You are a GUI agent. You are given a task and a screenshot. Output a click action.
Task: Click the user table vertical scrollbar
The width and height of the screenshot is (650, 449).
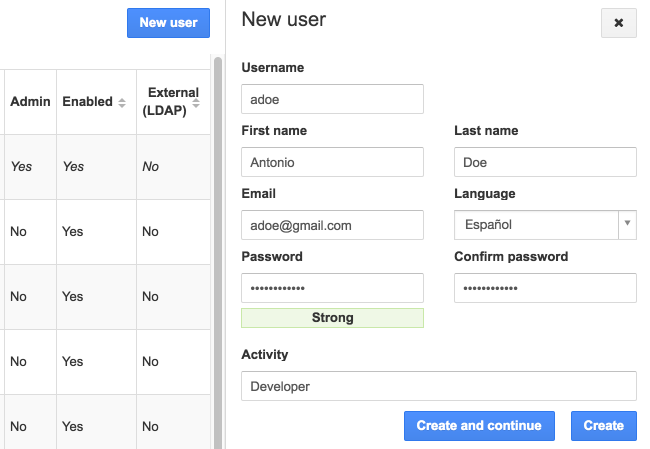pyautogui.click(x=218, y=250)
